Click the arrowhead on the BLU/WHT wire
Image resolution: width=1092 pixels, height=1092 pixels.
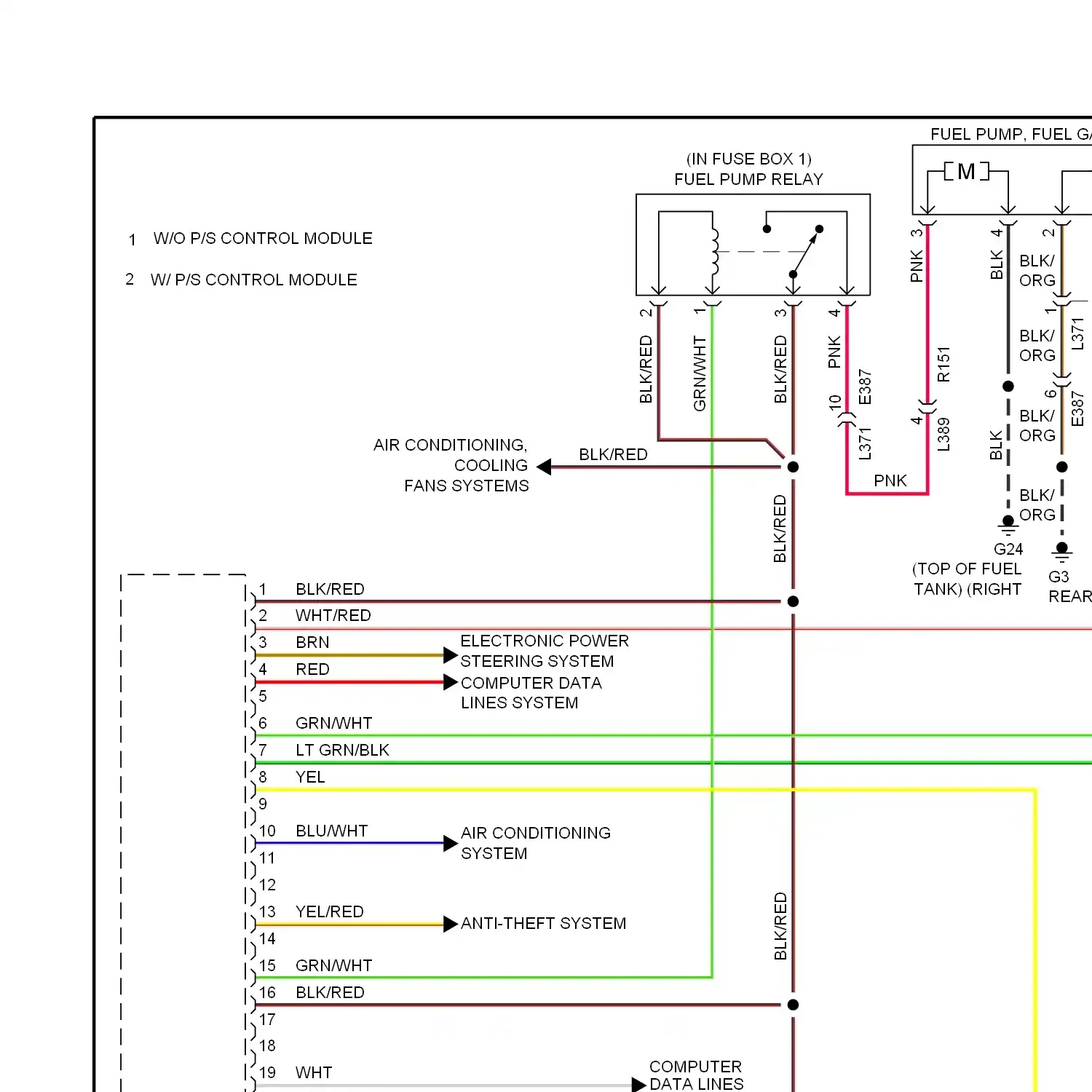(x=451, y=843)
